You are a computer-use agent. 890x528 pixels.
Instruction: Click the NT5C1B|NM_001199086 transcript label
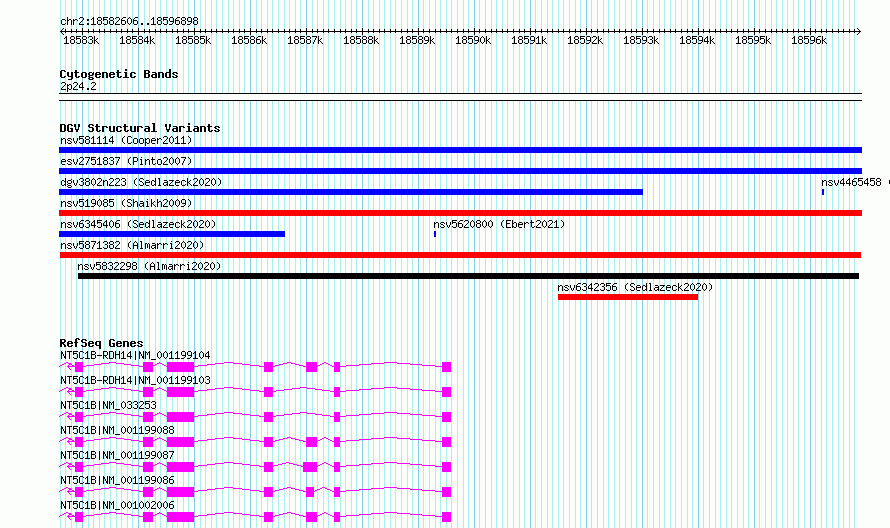[x=117, y=480]
